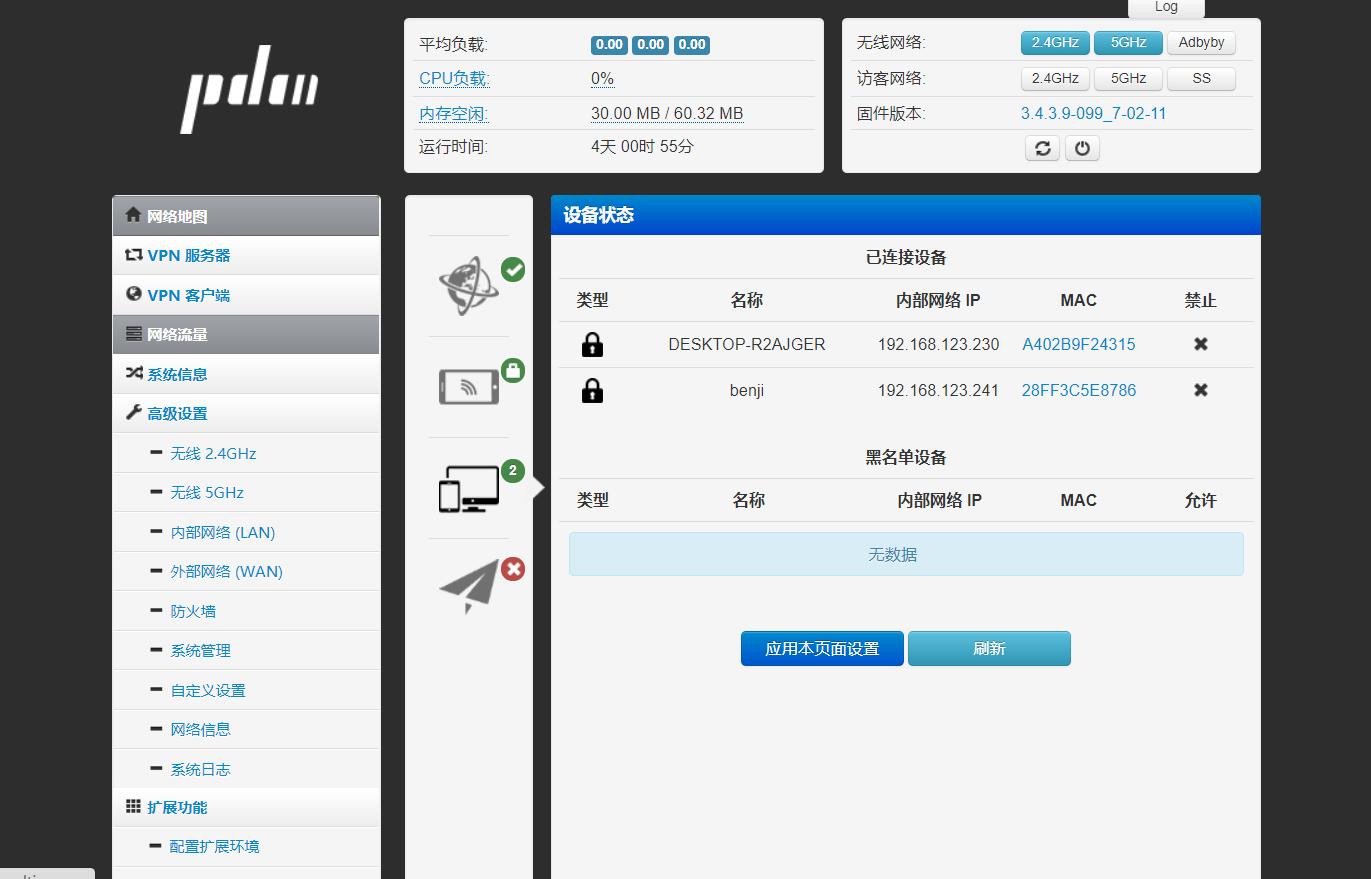Collapse the 高级设置 sidebar section
The width and height of the screenshot is (1371, 879).
[246, 414]
